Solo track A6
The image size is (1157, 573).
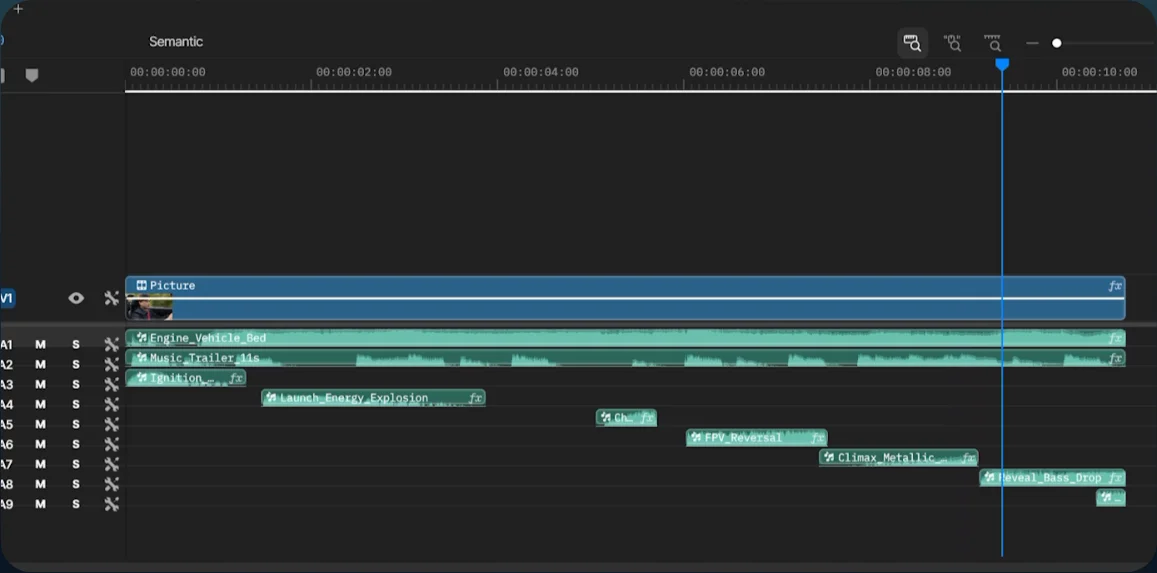75,445
